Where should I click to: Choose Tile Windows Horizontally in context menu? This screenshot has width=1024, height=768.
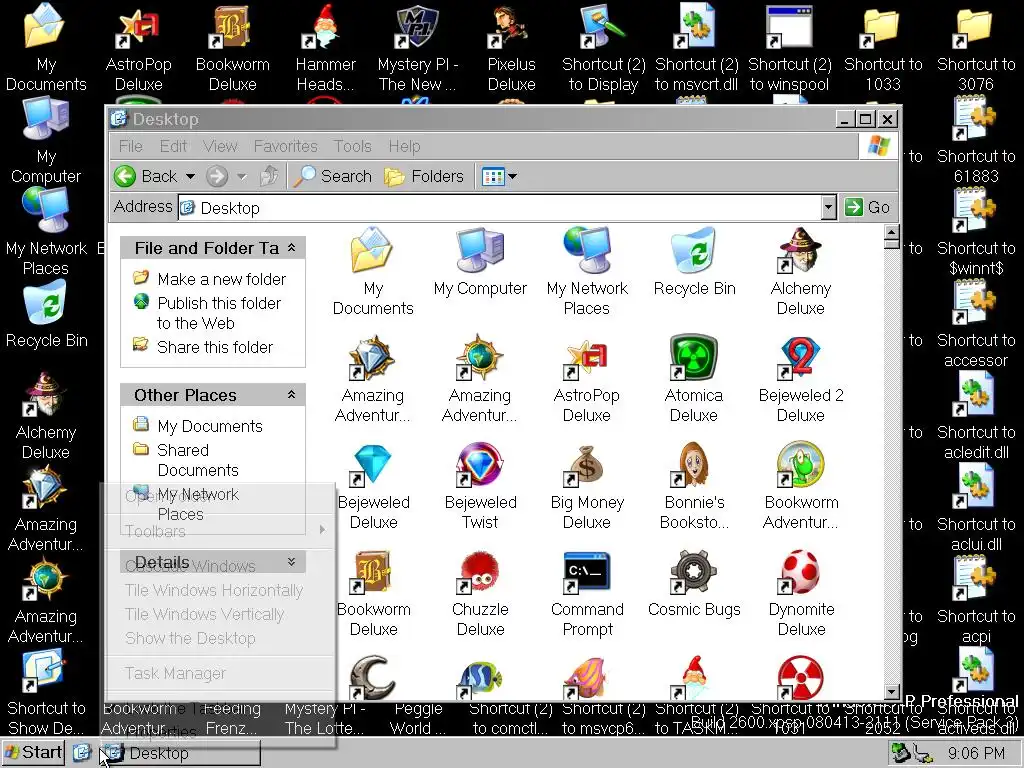click(x=219, y=590)
